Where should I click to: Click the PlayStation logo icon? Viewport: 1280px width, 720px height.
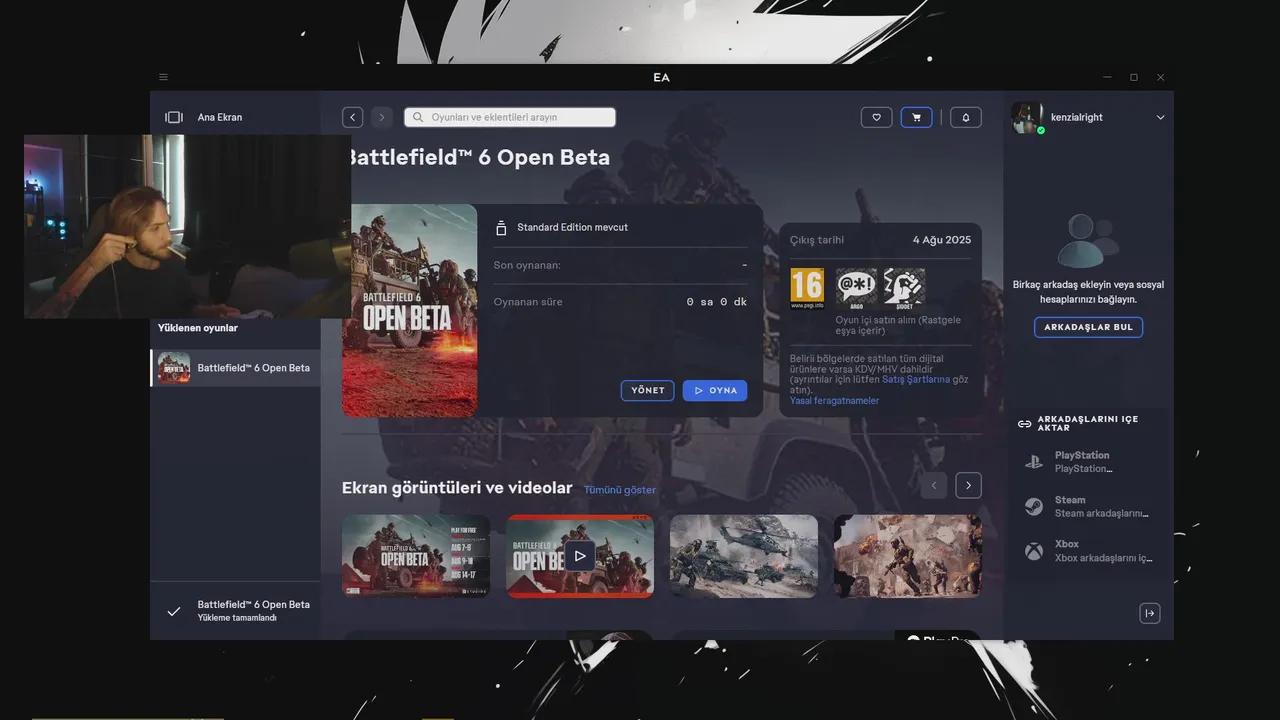point(1034,462)
